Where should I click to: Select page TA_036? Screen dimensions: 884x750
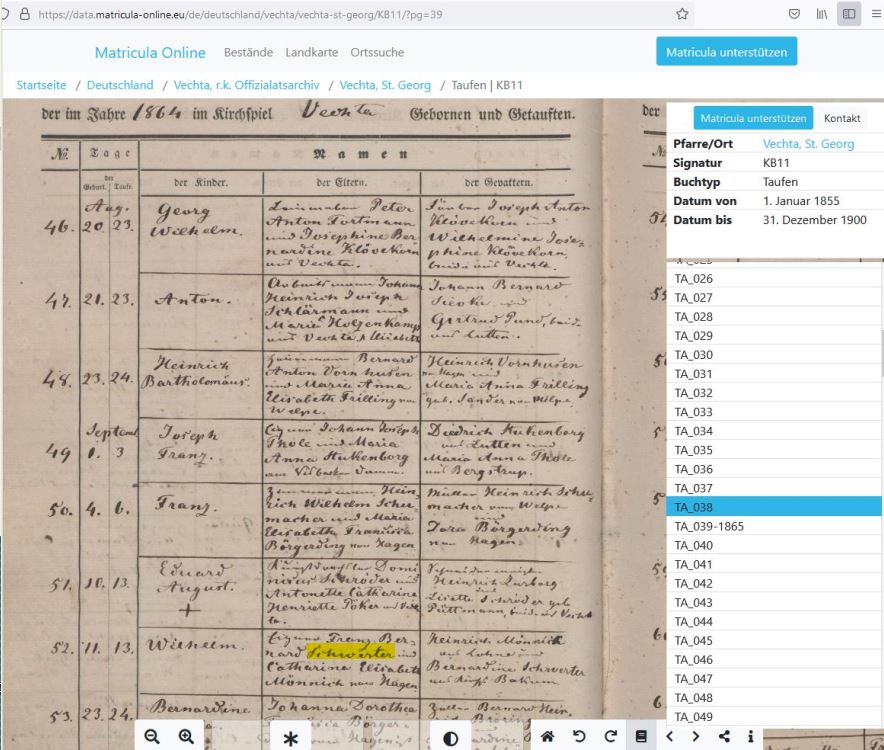pyautogui.click(x=774, y=469)
